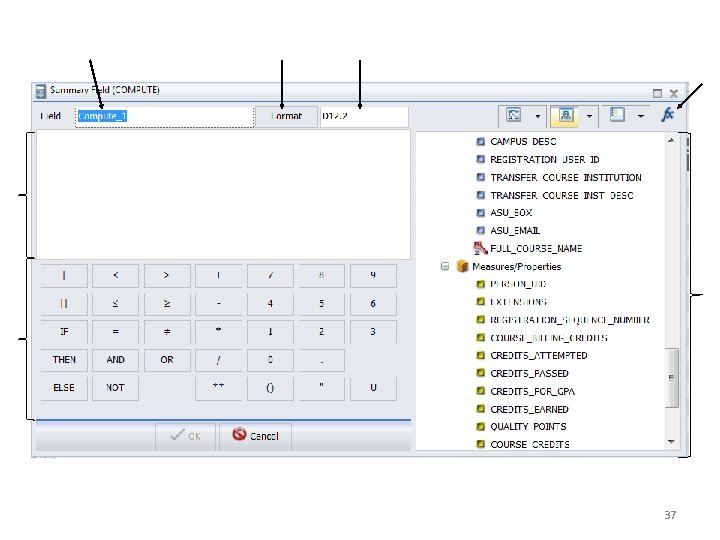Select the TRANSFER COURSE INST DESC field
This screenshot has width=720, height=540.
562,195
